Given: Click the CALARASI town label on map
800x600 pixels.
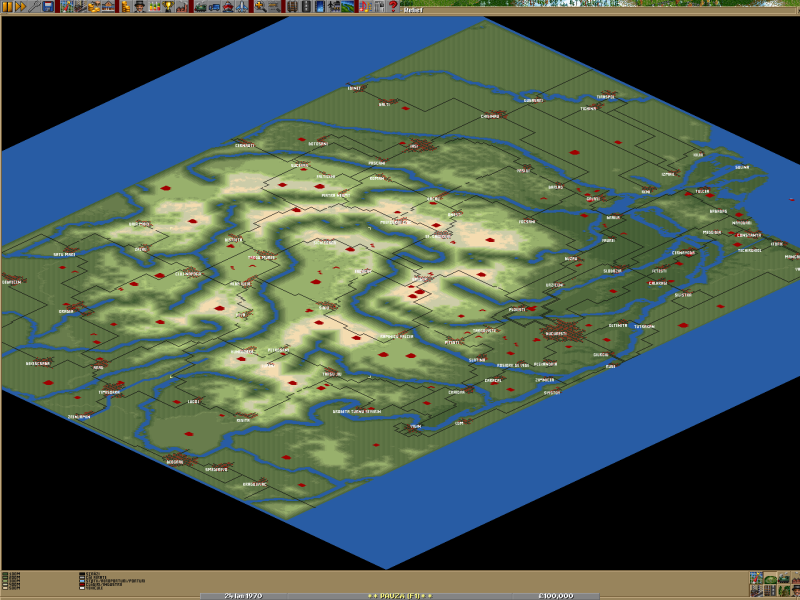Looking at the screenshot, I should pos(658,283).
